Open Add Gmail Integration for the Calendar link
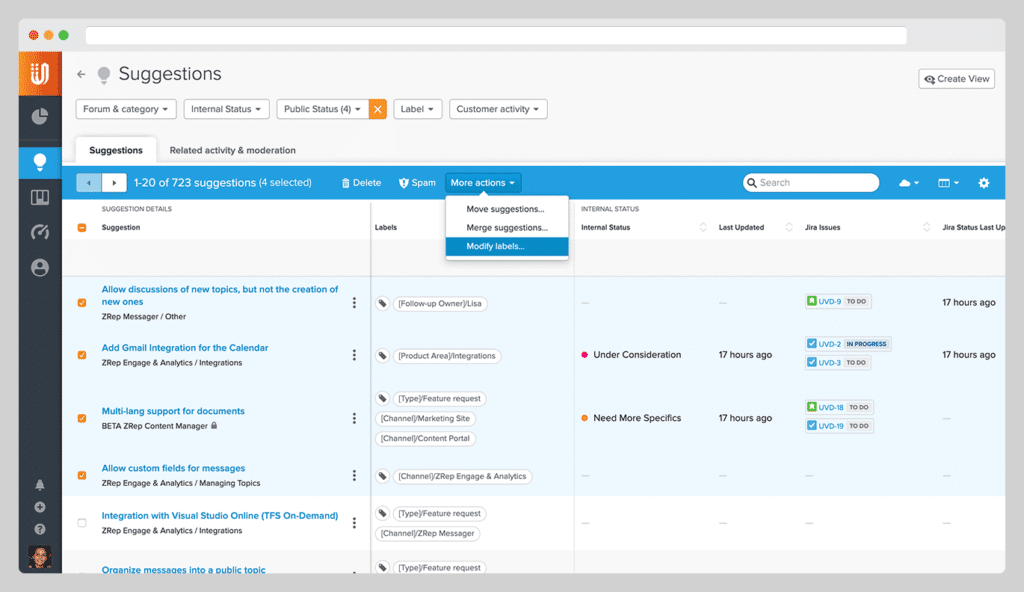This screenshot has height=592, width=1024. point(185,348)
